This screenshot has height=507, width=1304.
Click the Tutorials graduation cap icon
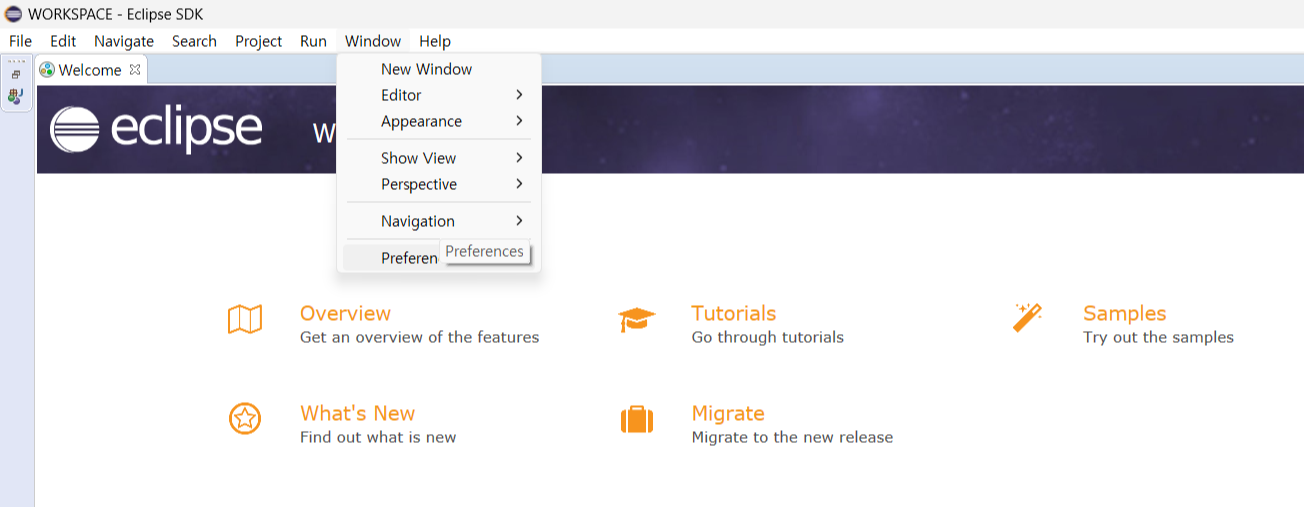coord(637,320)
